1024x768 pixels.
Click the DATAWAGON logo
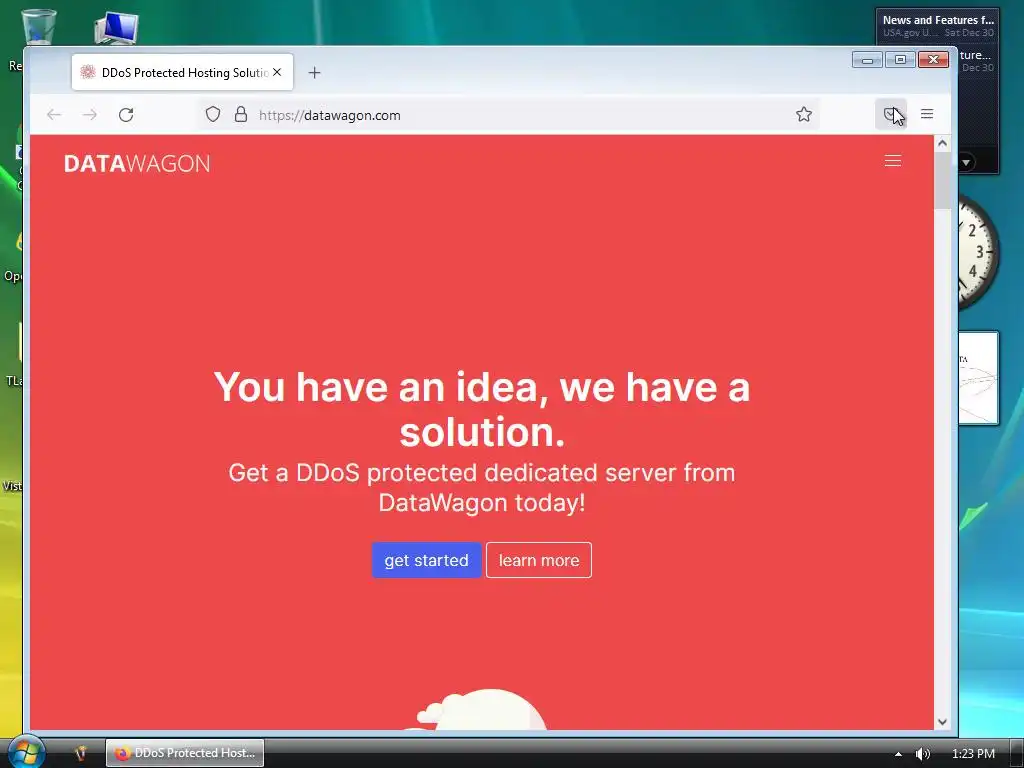coord(137,163)
